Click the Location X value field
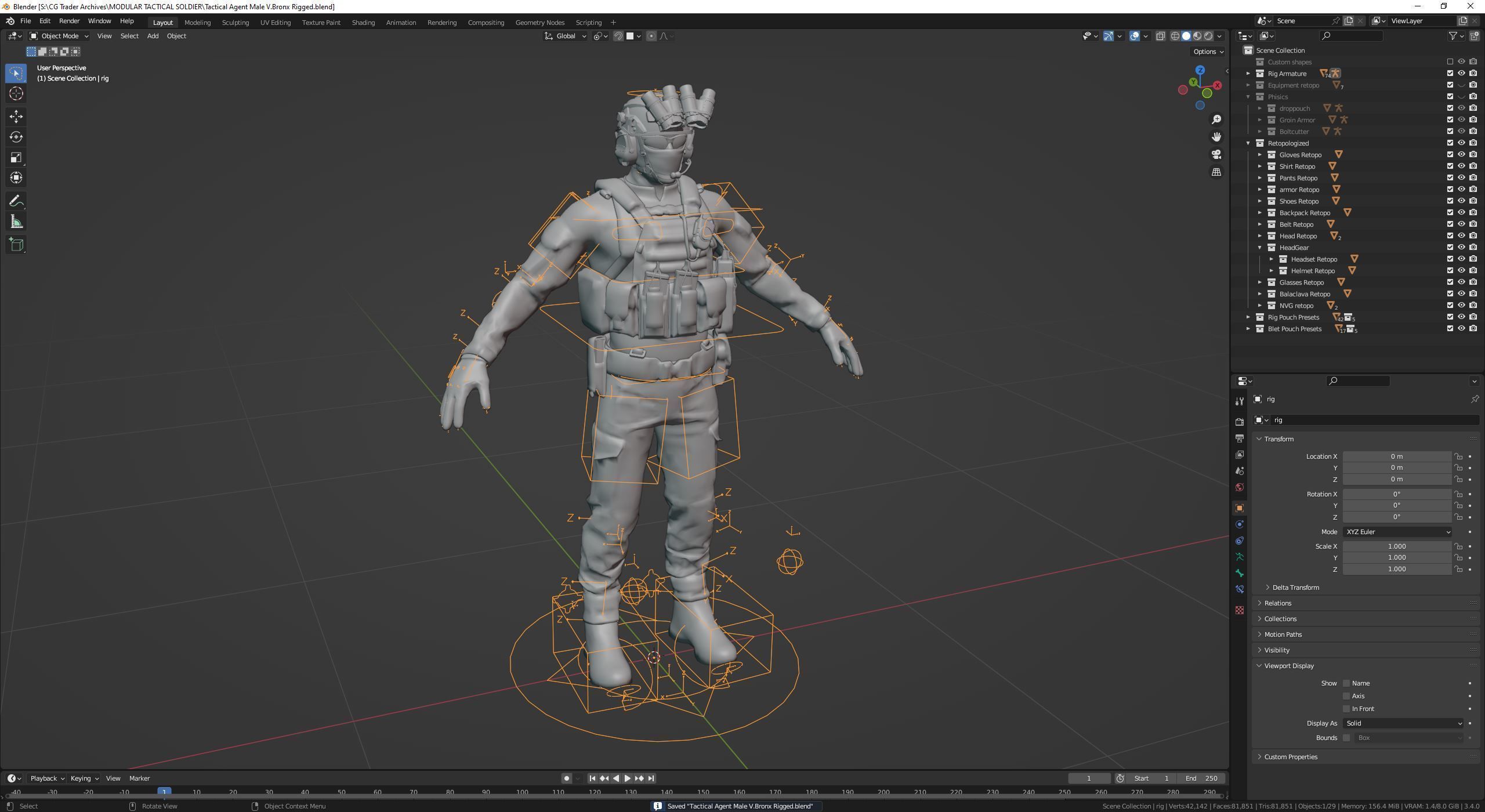 click(x=1397, y=456)
